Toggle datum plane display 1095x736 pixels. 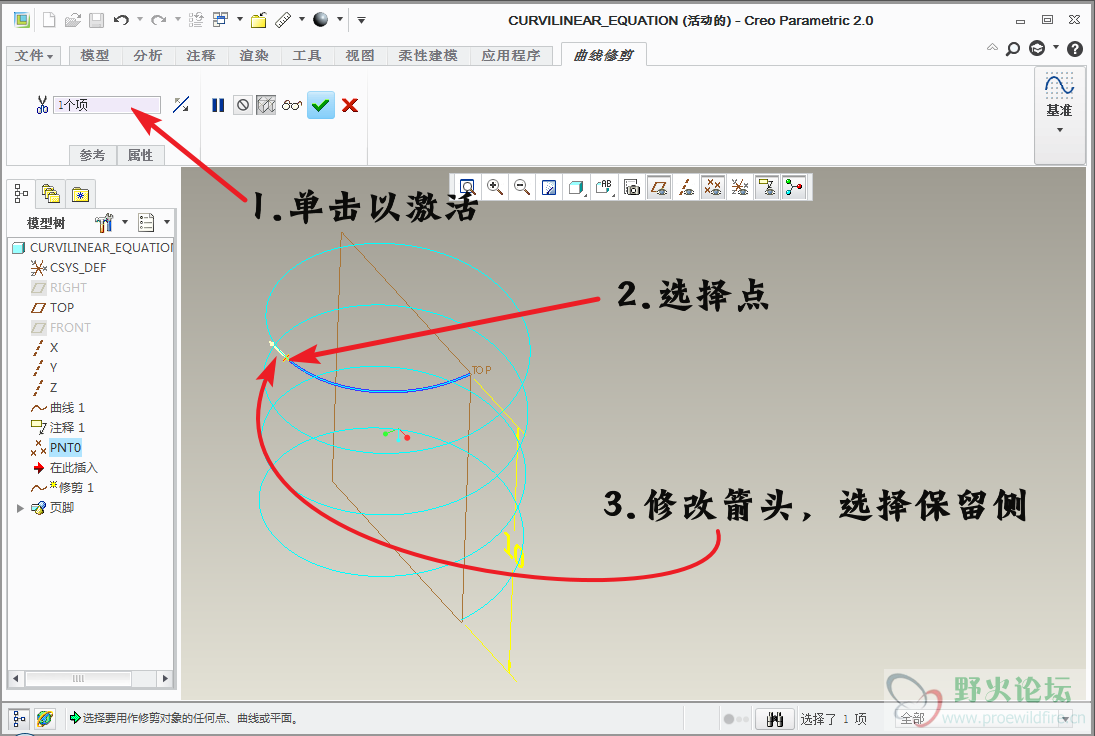click(x=659, y=187)
